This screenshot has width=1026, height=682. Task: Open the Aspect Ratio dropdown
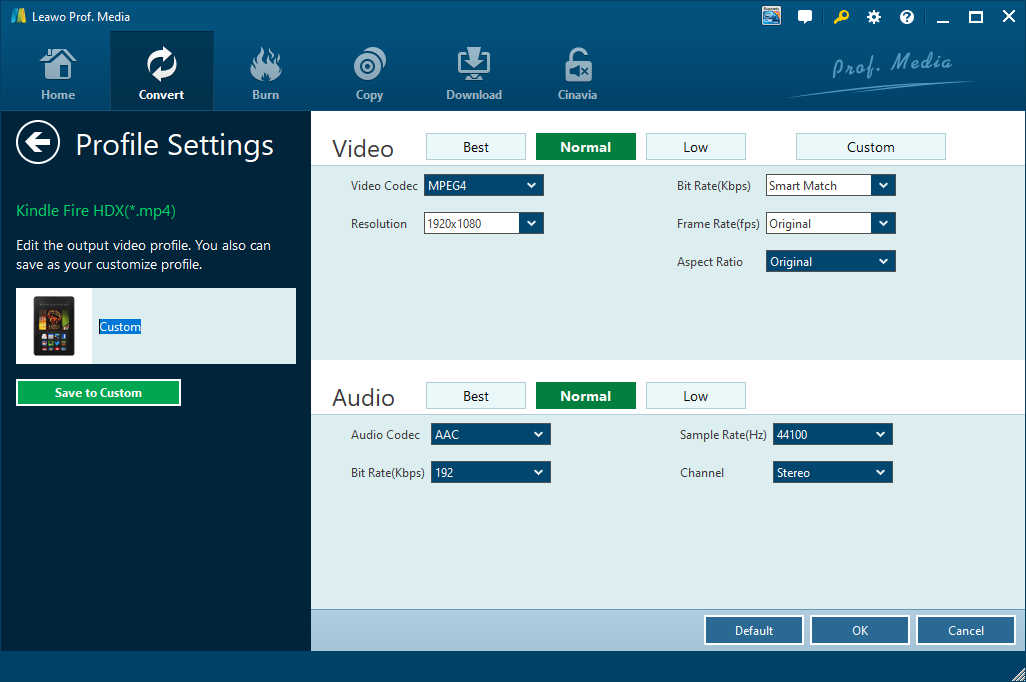click(x=831, y=262)
